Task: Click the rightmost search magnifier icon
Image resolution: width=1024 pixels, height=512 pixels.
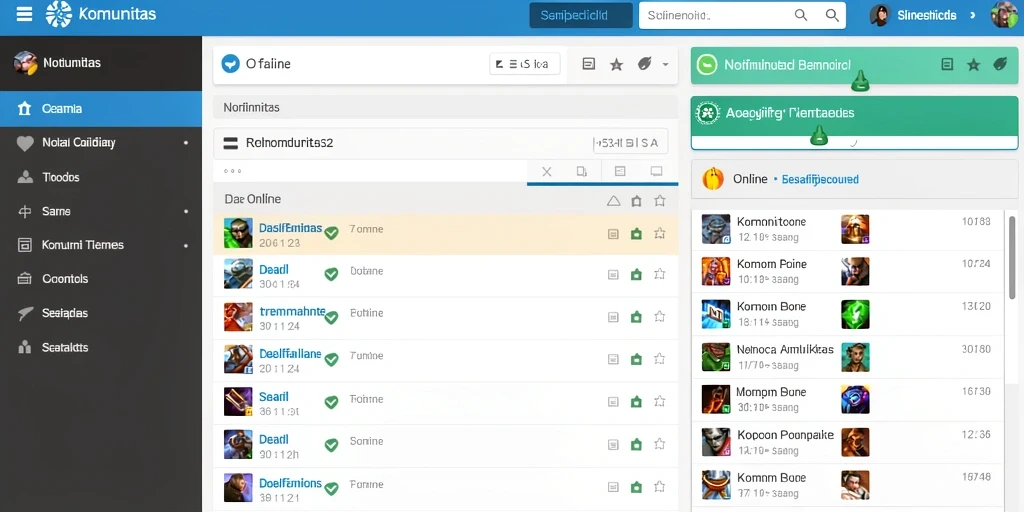Action: 832,15
